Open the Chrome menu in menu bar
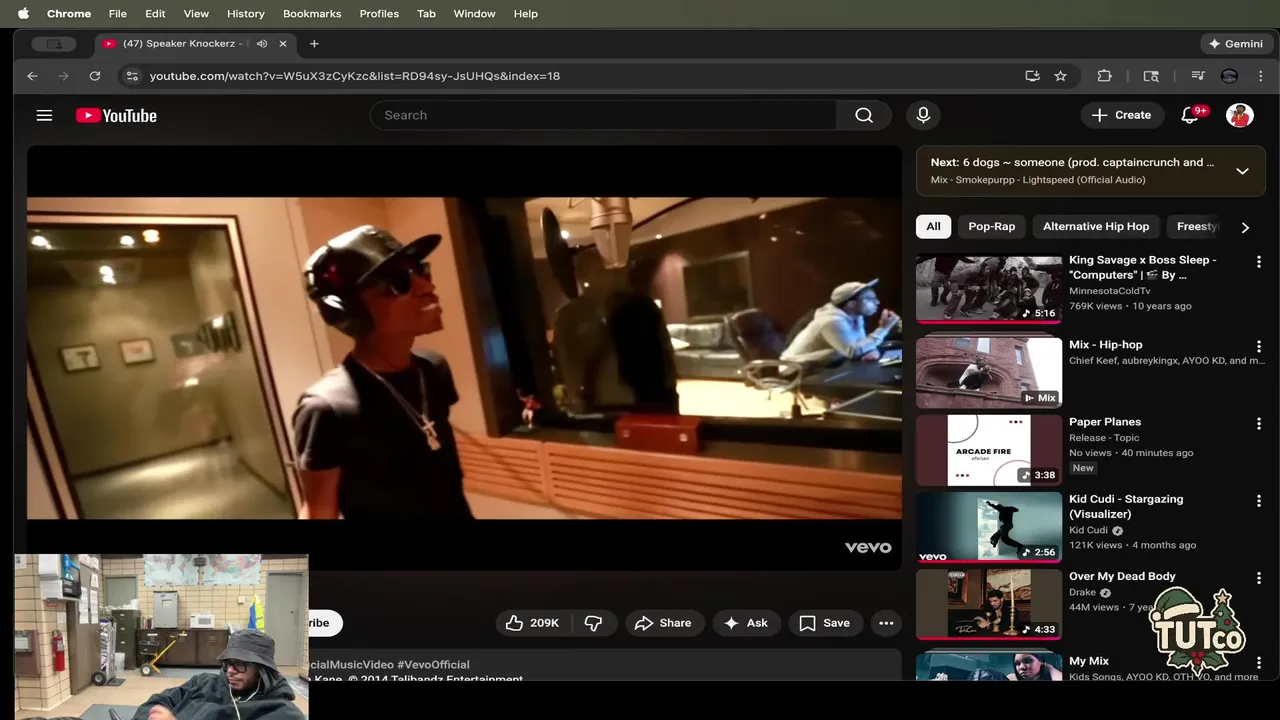Viewport: 1280px width, 720px height. [69, 13]
